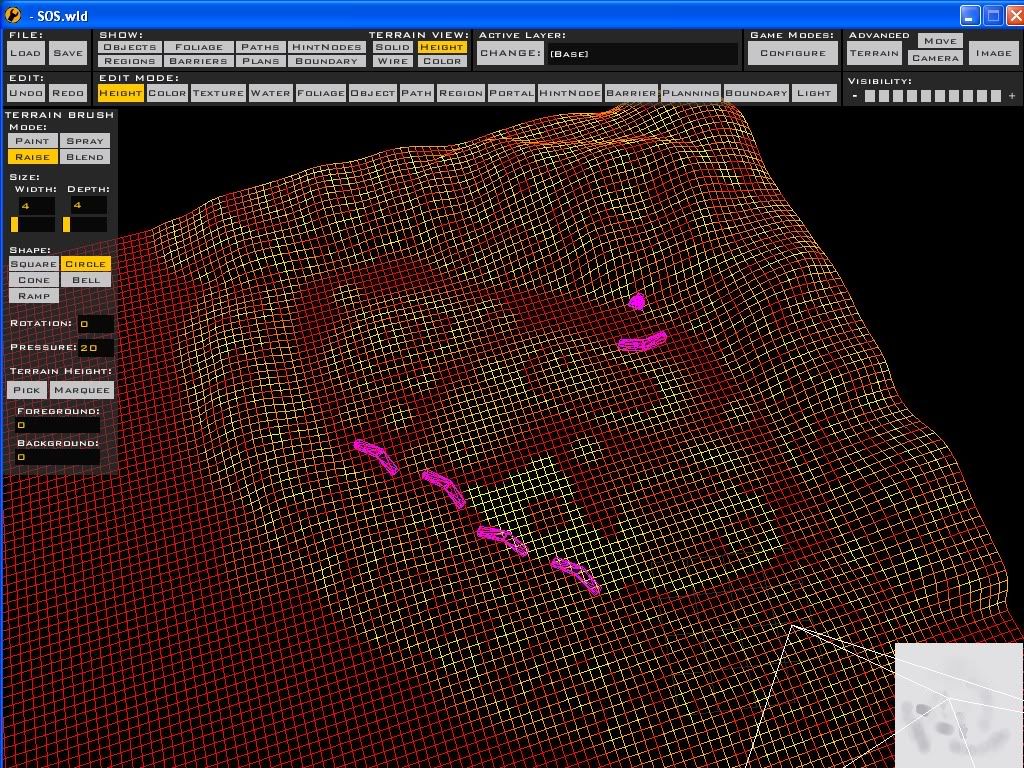Open the Advanced Camera settings
This screenshot has height=768, width=1024.
935,58
